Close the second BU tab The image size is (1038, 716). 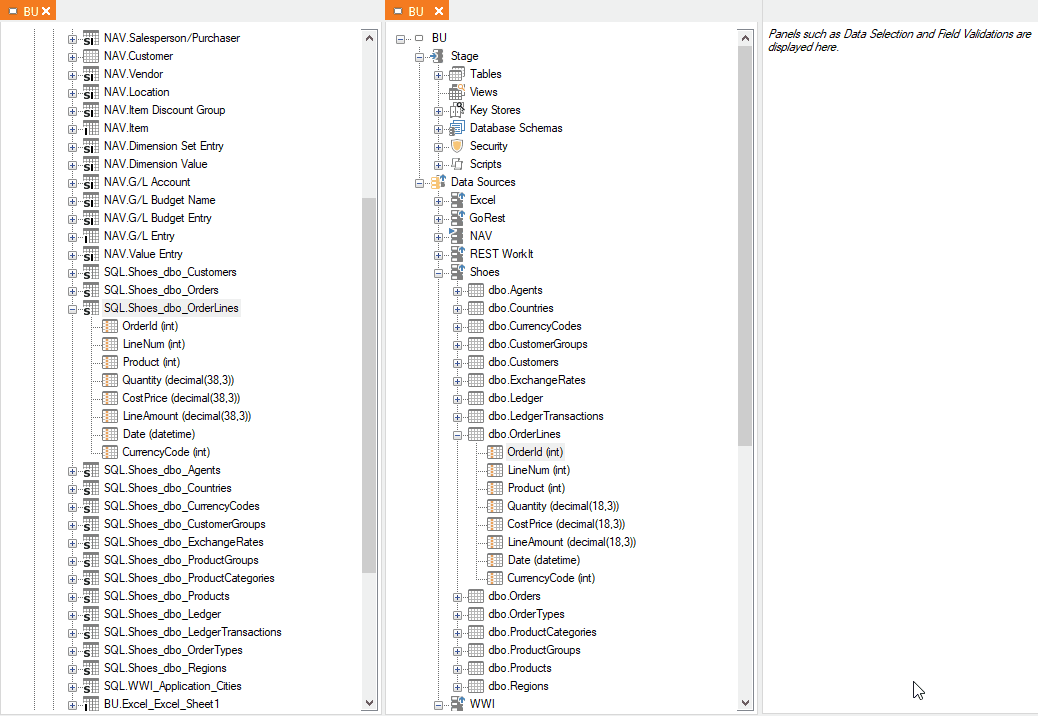(x=439, y=11)
